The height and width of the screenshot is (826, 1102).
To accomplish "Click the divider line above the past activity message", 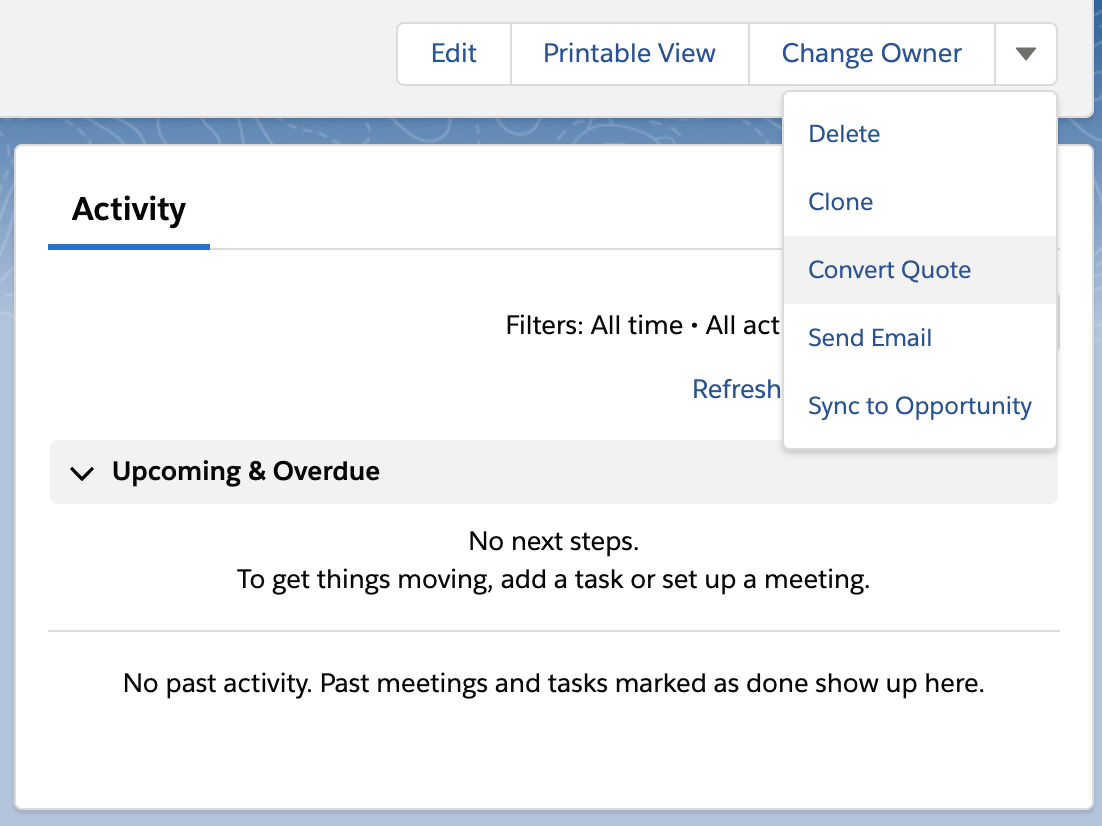I will click(553, 631).
